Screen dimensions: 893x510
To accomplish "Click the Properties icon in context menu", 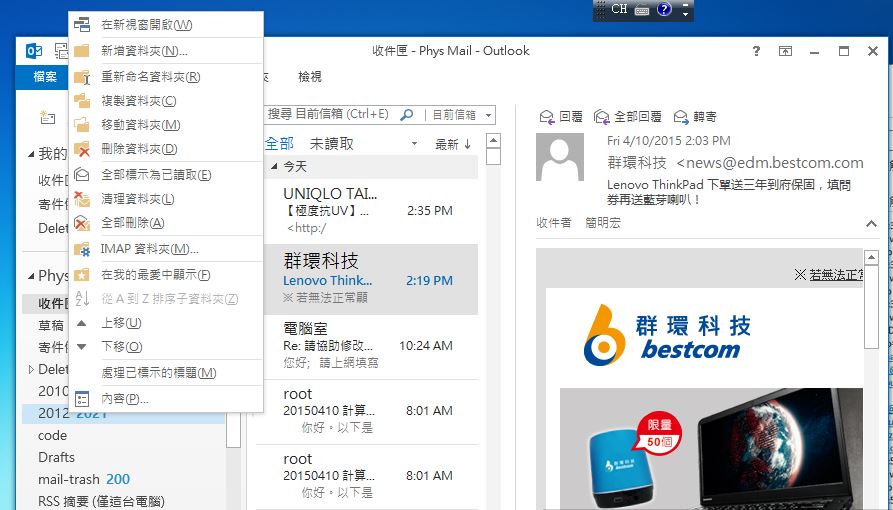I will pos(82,399).
